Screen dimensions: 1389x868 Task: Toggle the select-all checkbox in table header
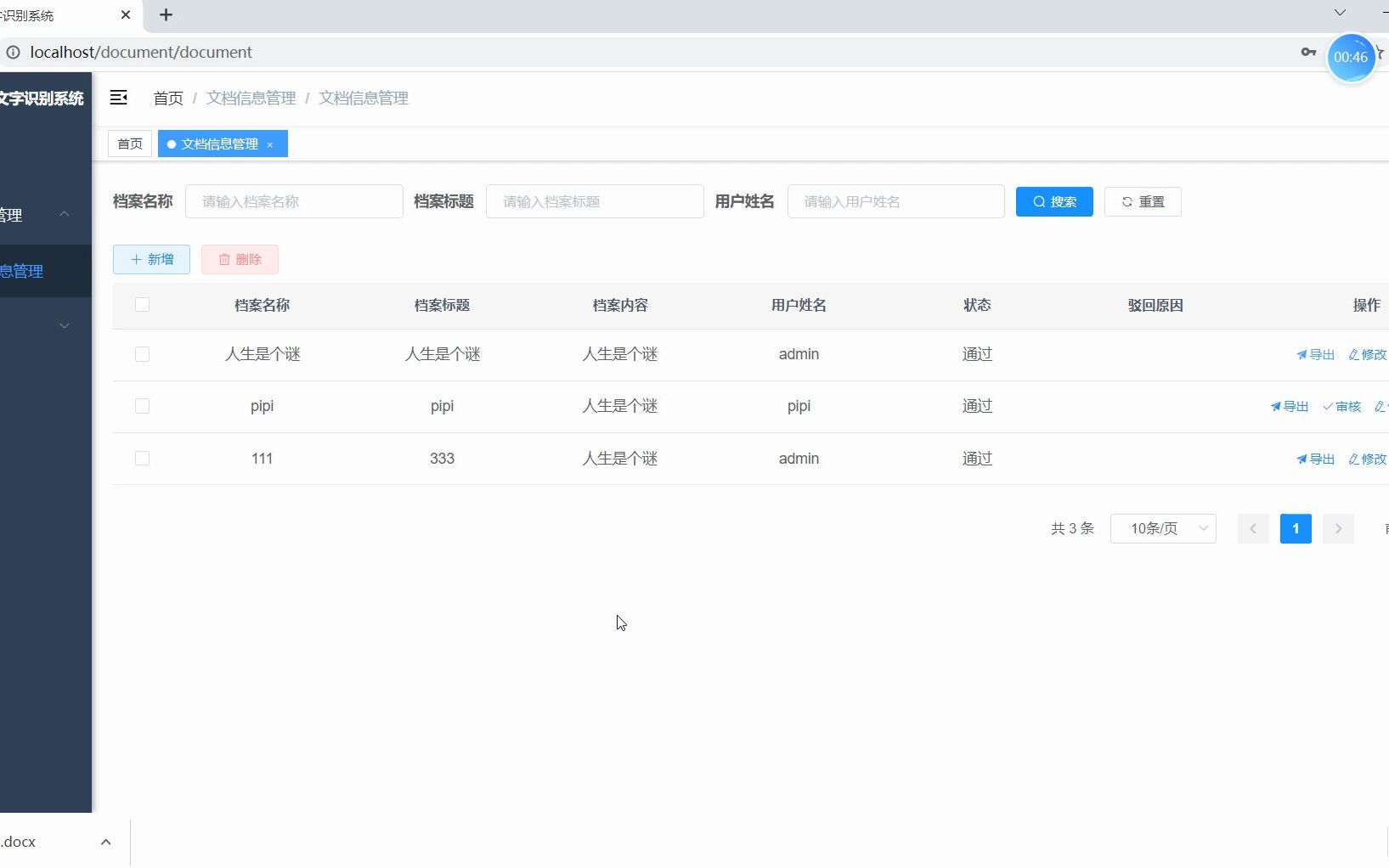click(142, 305)
